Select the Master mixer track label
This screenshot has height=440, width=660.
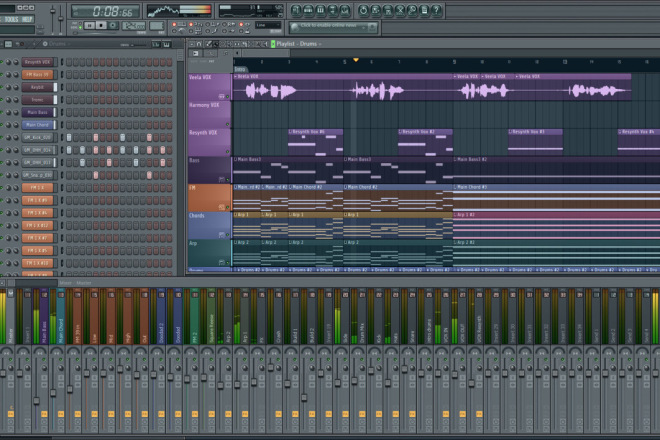11,336
